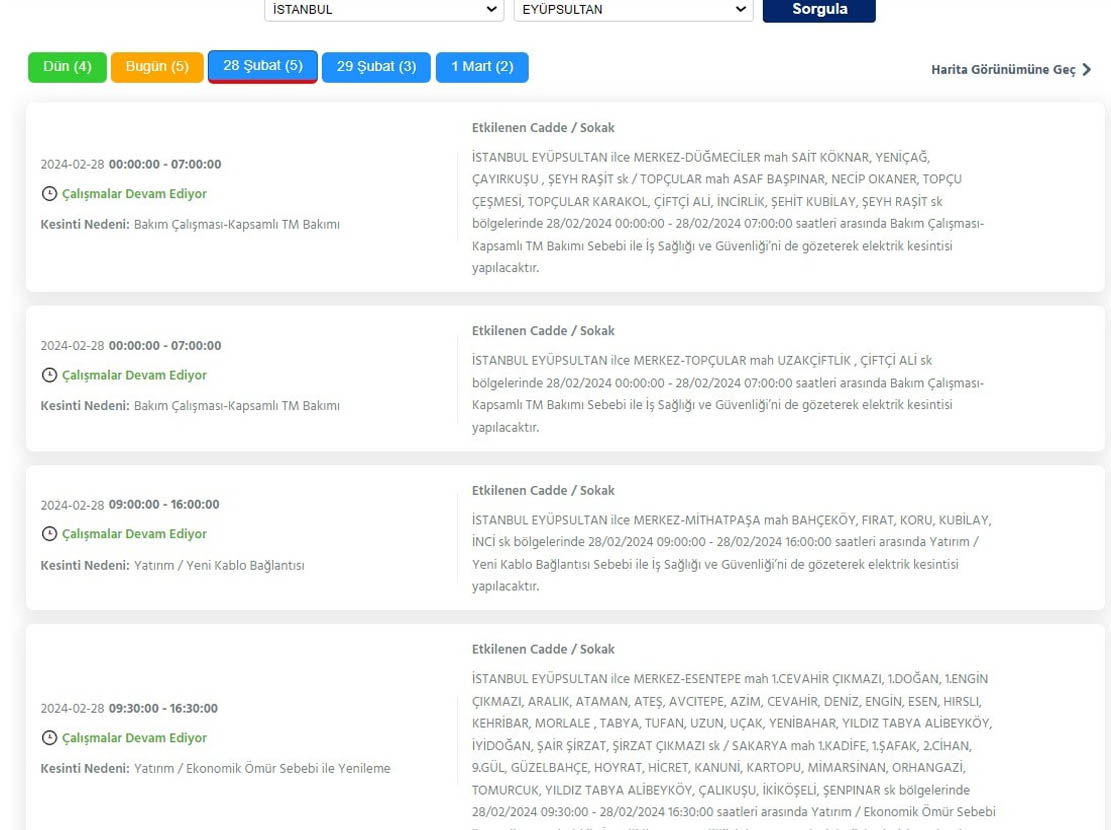Click the chevron arrow next to Harita Görünümüne Geç
1111x830 pixels.
coord(1087,70)
